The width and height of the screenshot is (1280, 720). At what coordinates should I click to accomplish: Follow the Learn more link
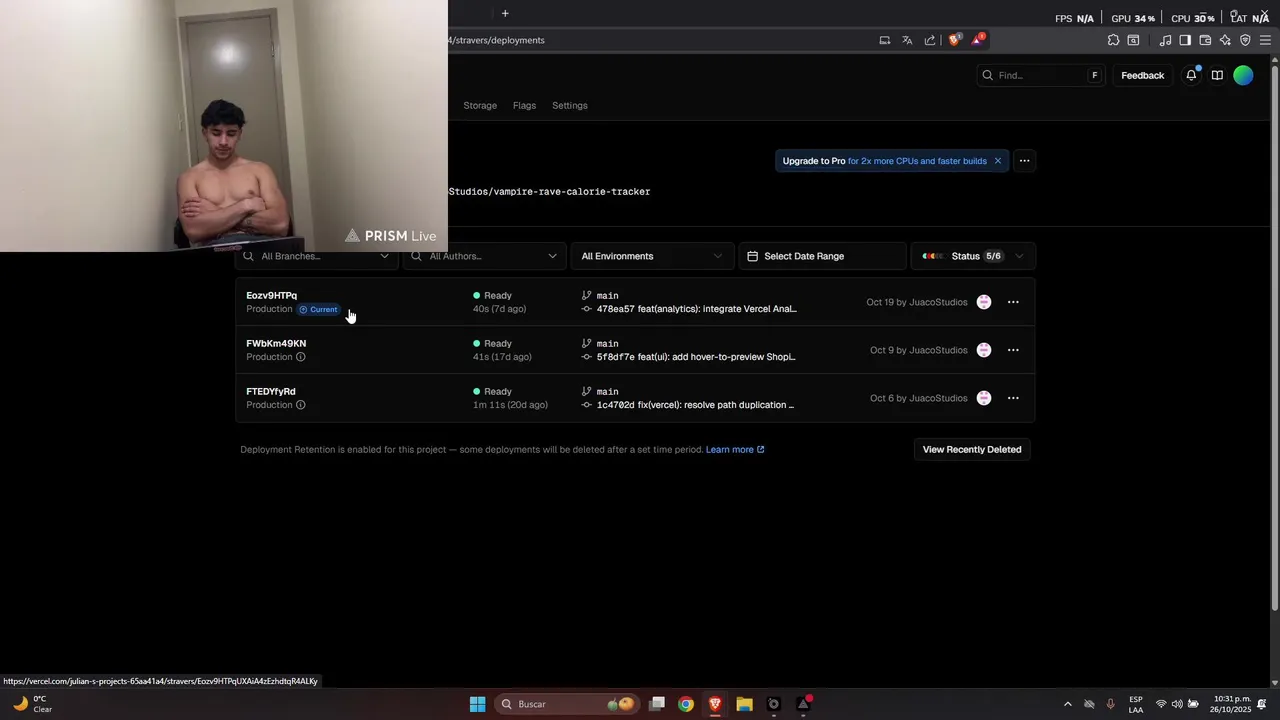pos(735,449)
